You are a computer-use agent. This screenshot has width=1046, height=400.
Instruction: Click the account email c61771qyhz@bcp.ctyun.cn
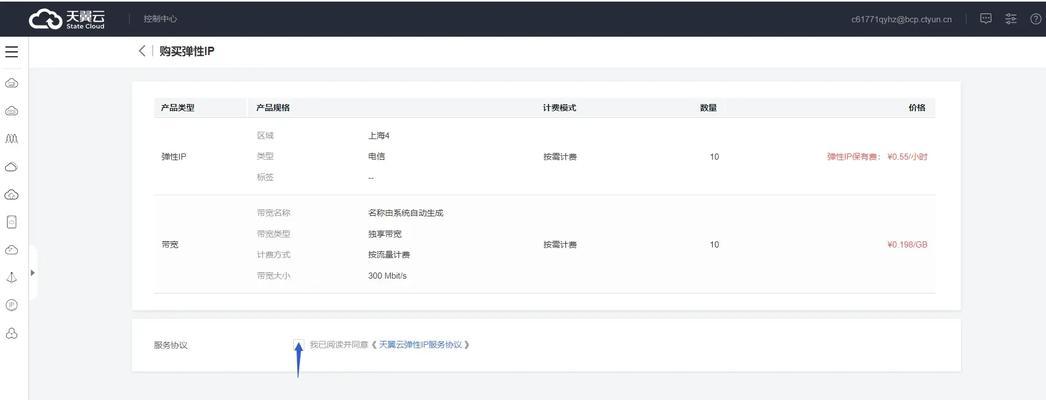pyautogui.click(x=901, y=19)
